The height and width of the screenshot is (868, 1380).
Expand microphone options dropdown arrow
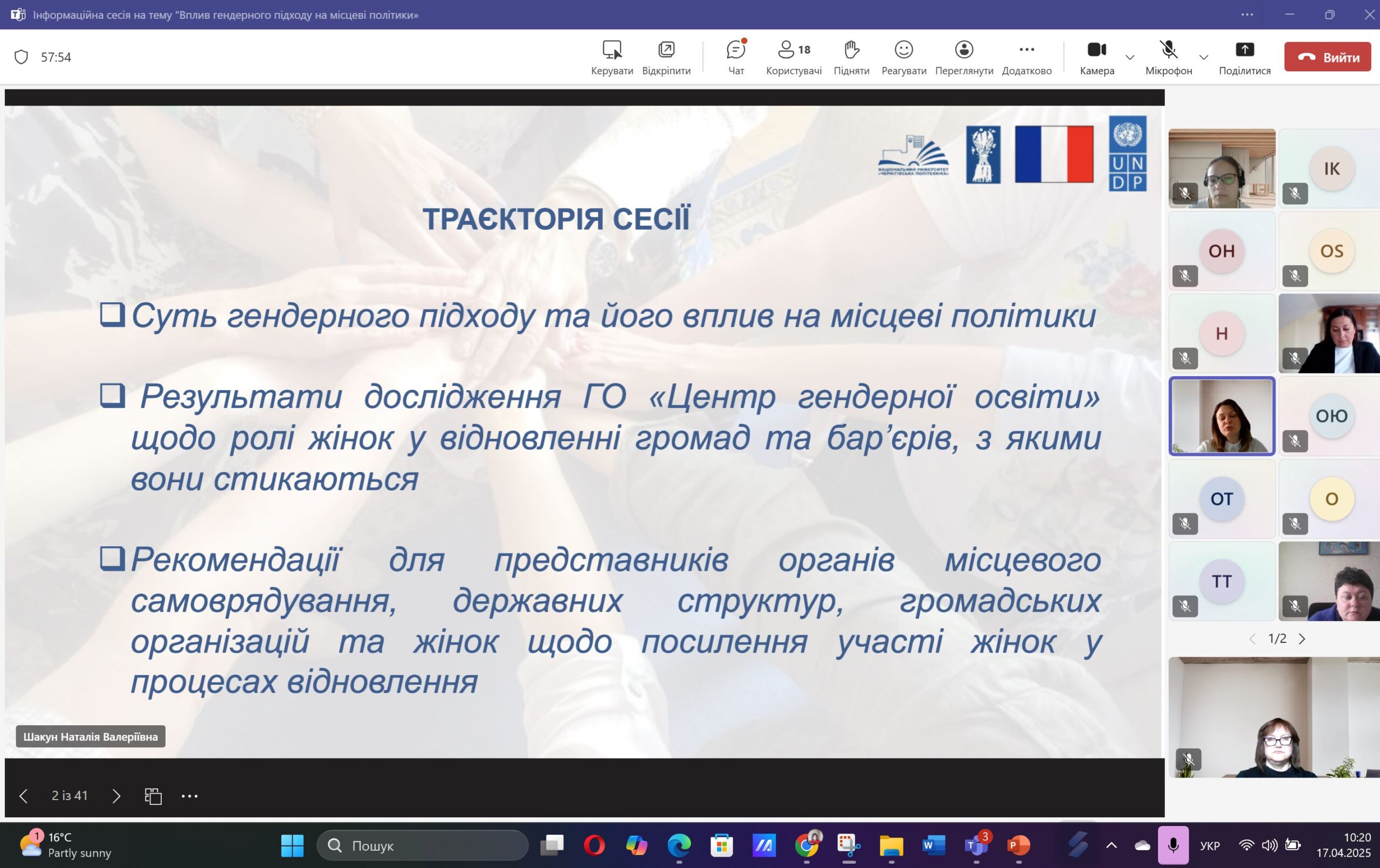[1204, 57]
